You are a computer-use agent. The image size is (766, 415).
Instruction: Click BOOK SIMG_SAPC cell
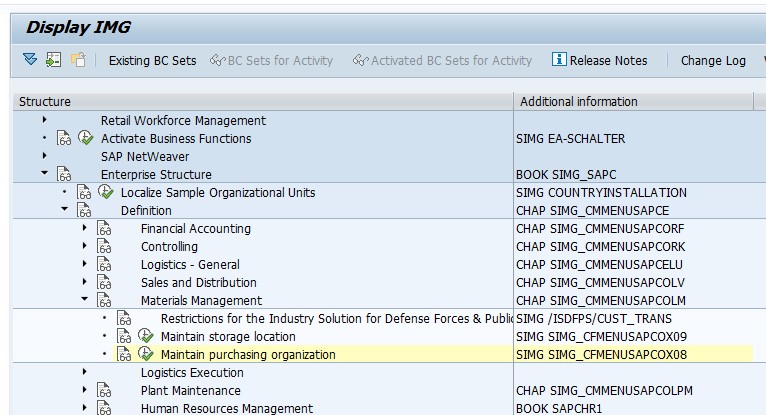[566, 175]
